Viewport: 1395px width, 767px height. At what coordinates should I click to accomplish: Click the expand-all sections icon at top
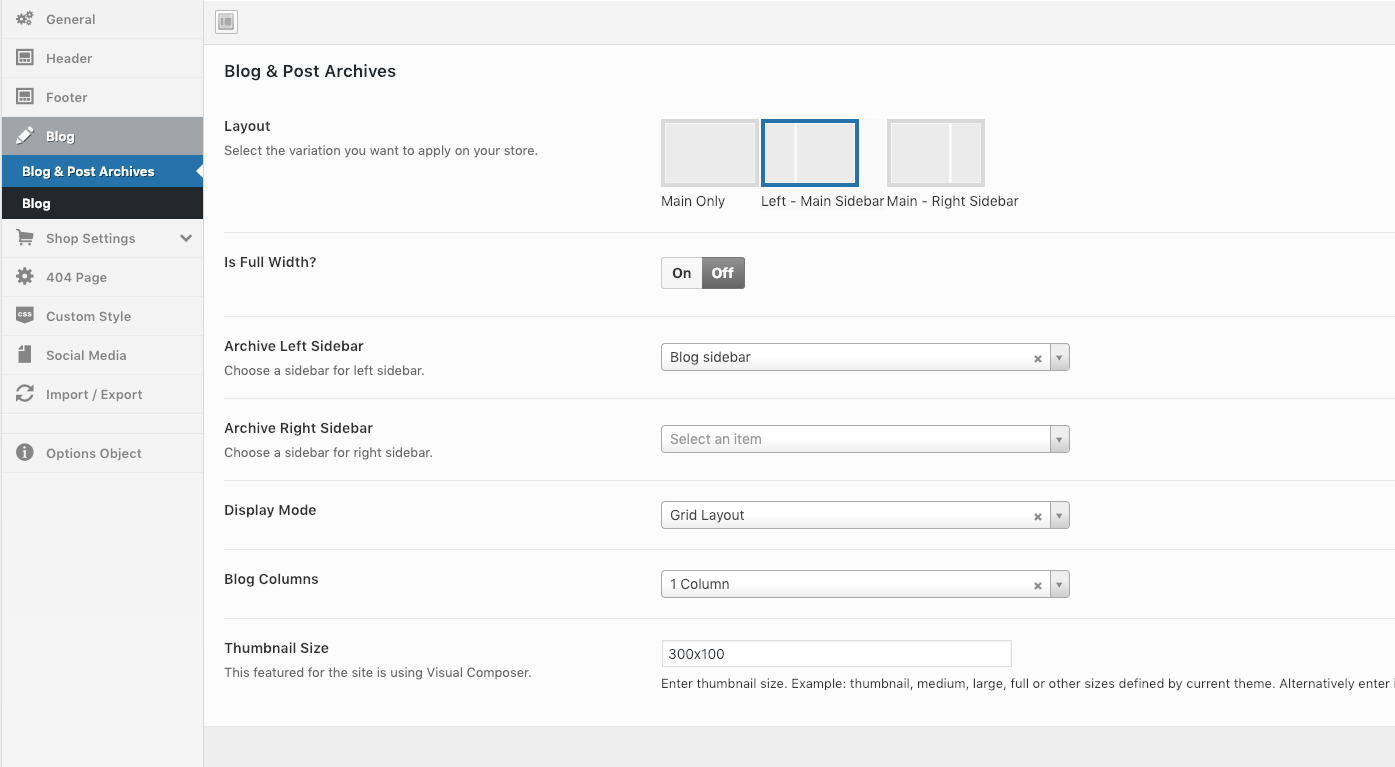point(226,22)
